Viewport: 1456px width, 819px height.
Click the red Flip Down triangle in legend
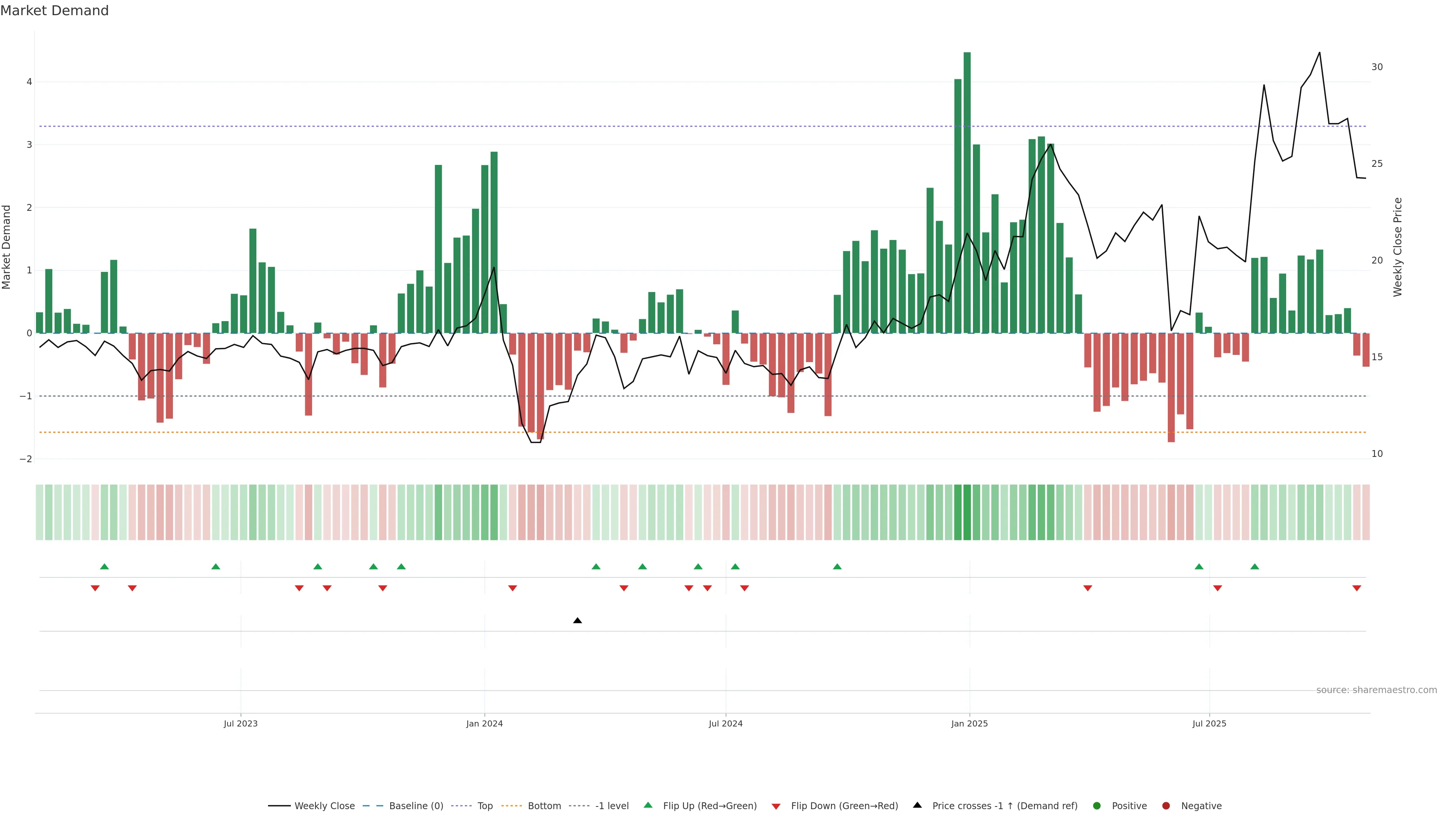[x=776, y=806]
